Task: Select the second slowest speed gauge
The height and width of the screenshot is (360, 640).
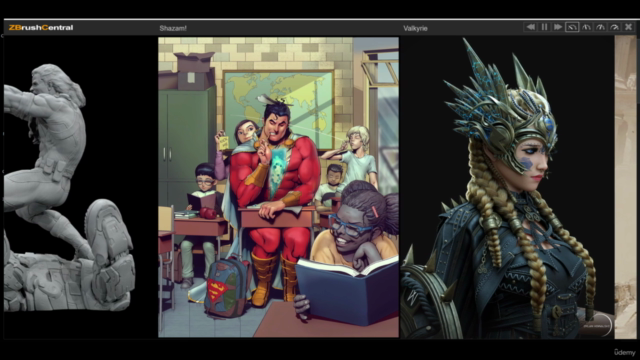Action: tap(586, 27)
